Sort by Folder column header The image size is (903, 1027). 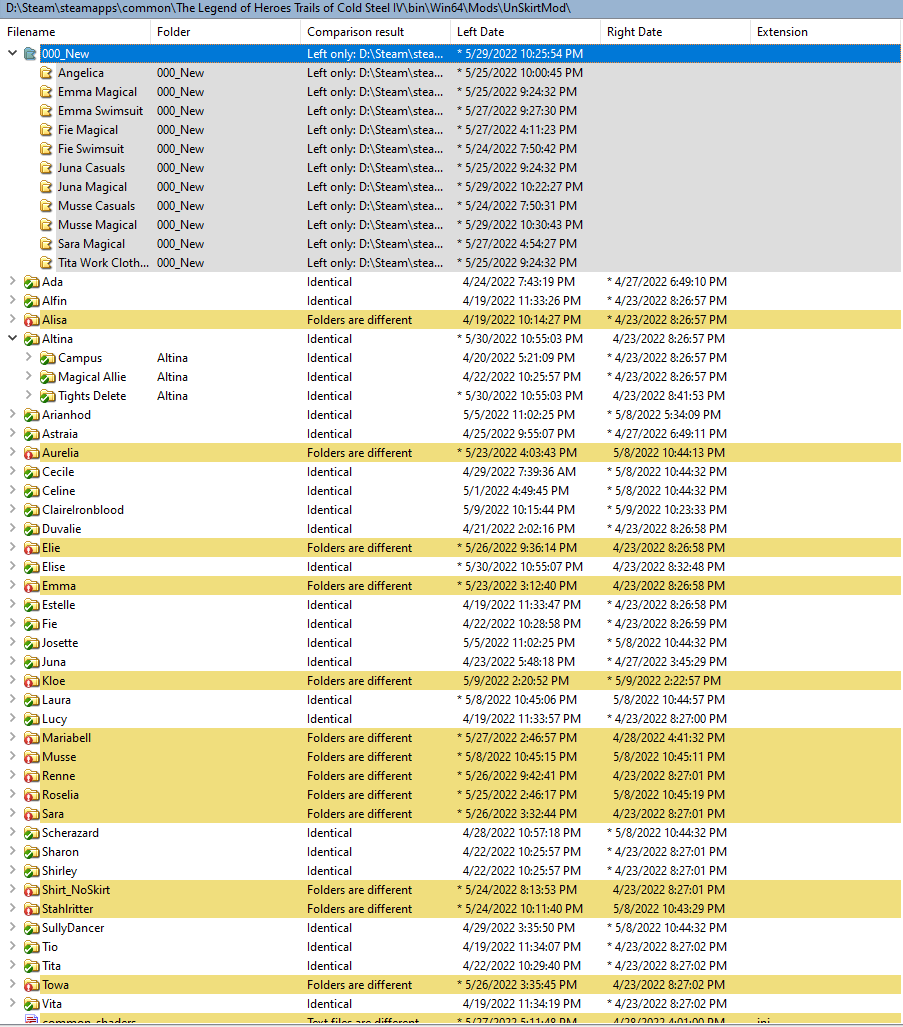point(225,31)
